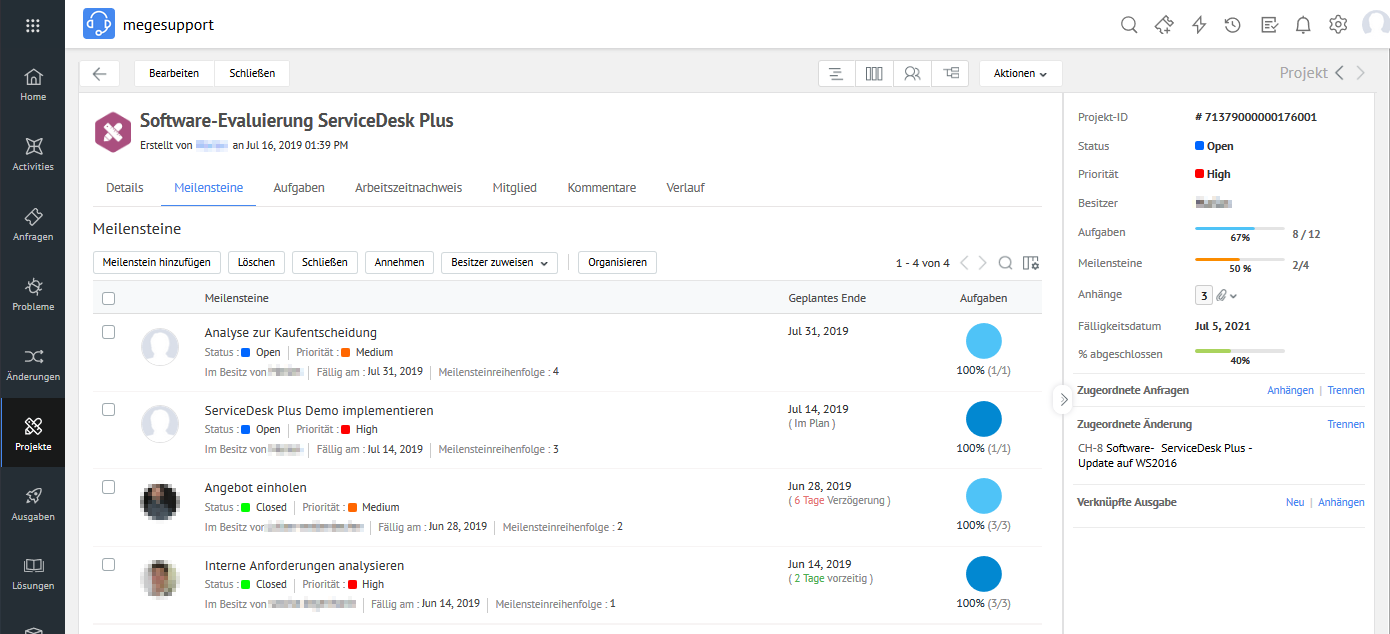Open the Verlauf tab

tap(685, 187)
